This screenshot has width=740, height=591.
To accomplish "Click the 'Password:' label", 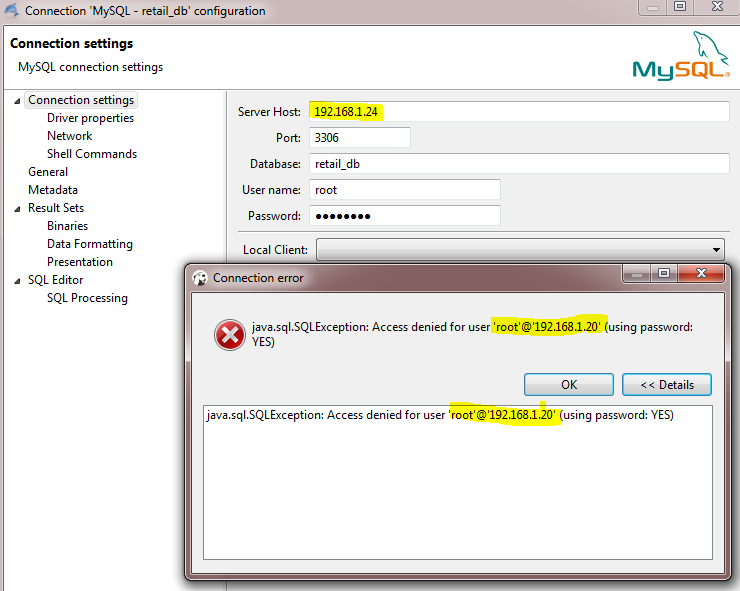I will tap(274, 216).
